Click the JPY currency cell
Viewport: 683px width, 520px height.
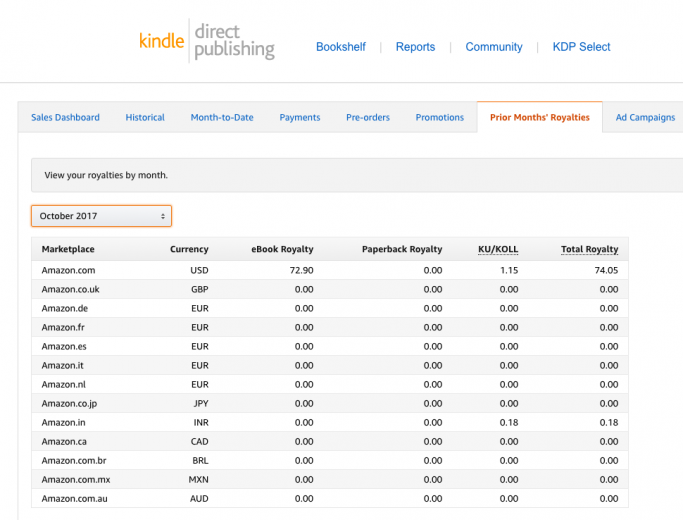tap(201, 403)
